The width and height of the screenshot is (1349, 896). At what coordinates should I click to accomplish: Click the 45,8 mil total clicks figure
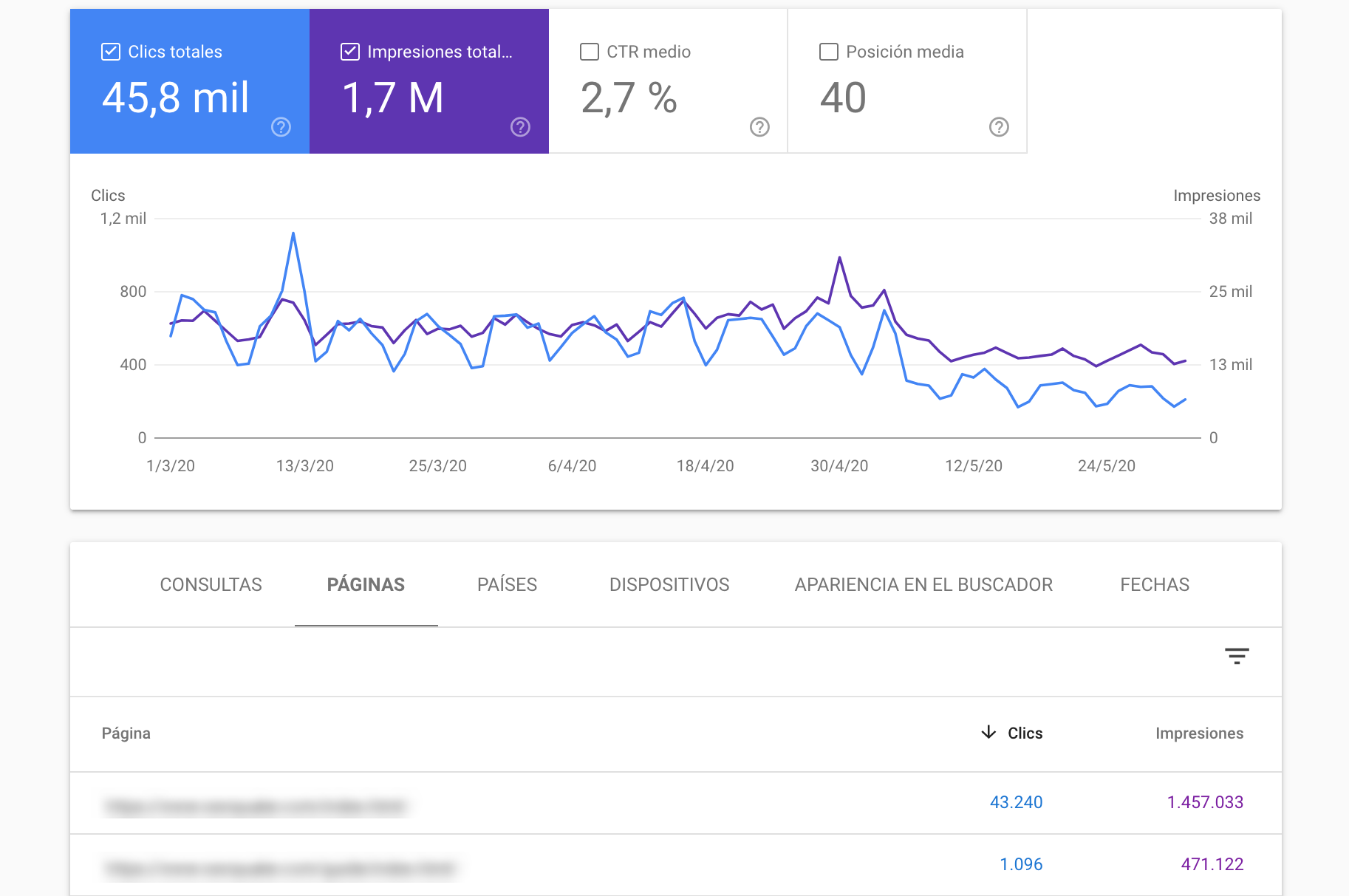(x=176, y=98)
